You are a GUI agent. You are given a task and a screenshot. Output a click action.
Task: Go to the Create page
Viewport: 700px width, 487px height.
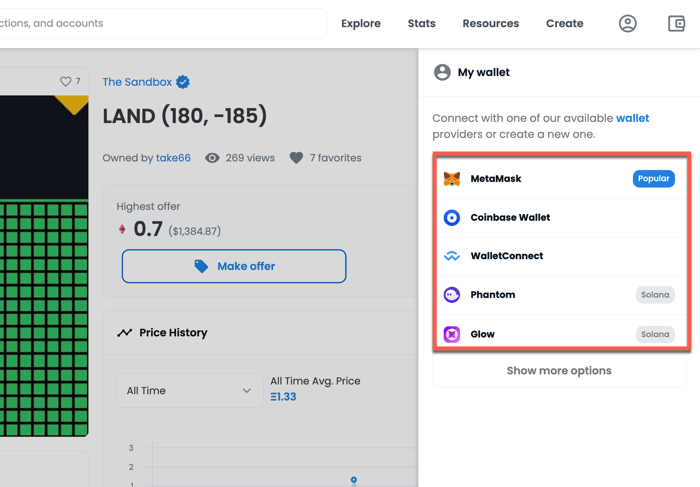[565, 23]
